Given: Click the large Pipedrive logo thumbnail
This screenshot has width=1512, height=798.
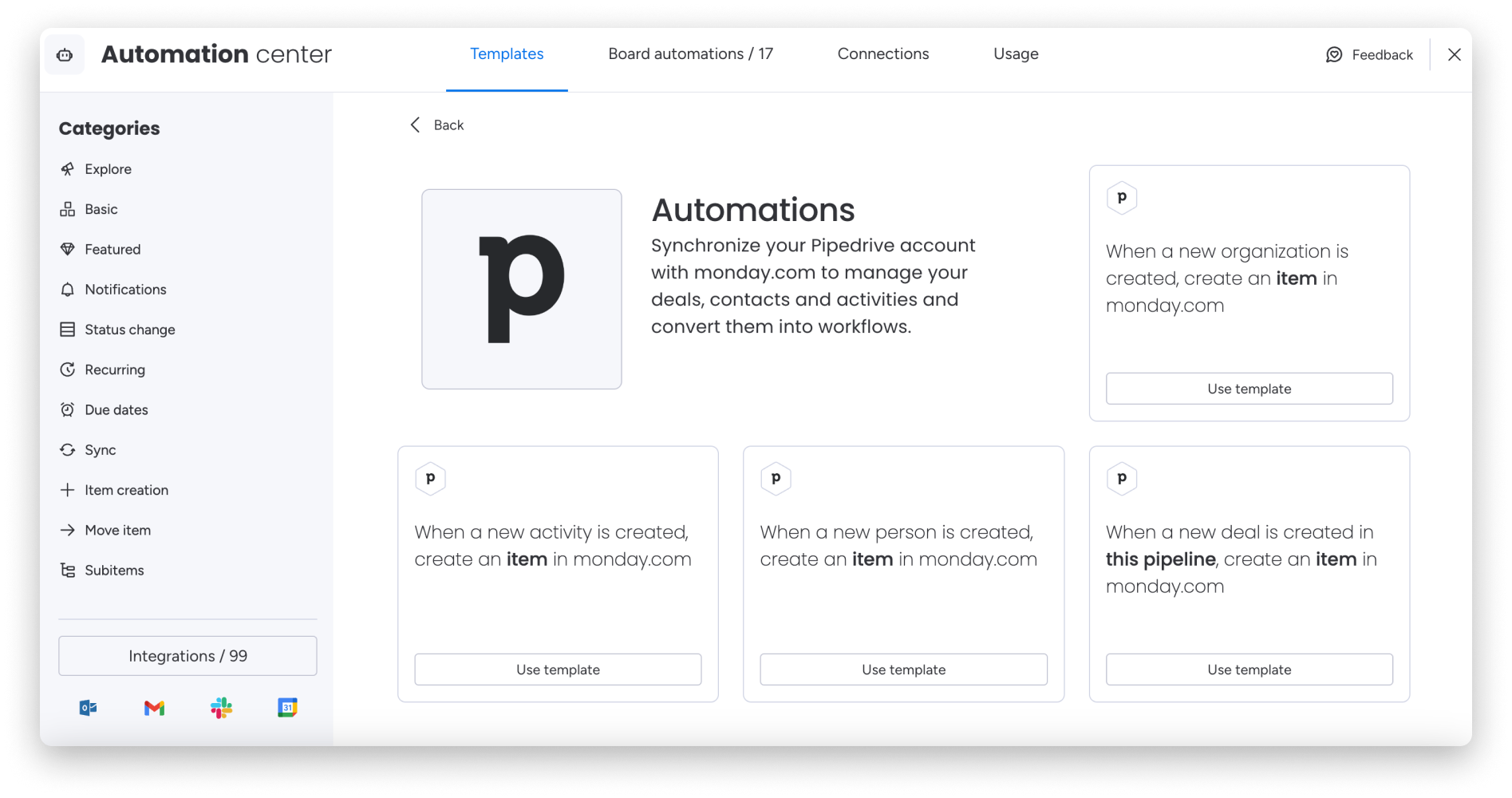Looking at the screenshot, I should [522, 289].
